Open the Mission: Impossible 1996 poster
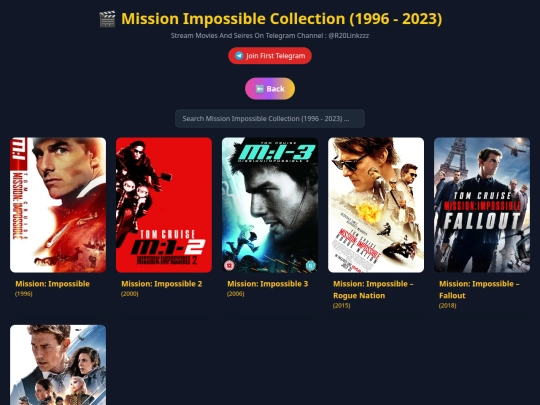Screen dimensions: 540x405 [58, 205]
